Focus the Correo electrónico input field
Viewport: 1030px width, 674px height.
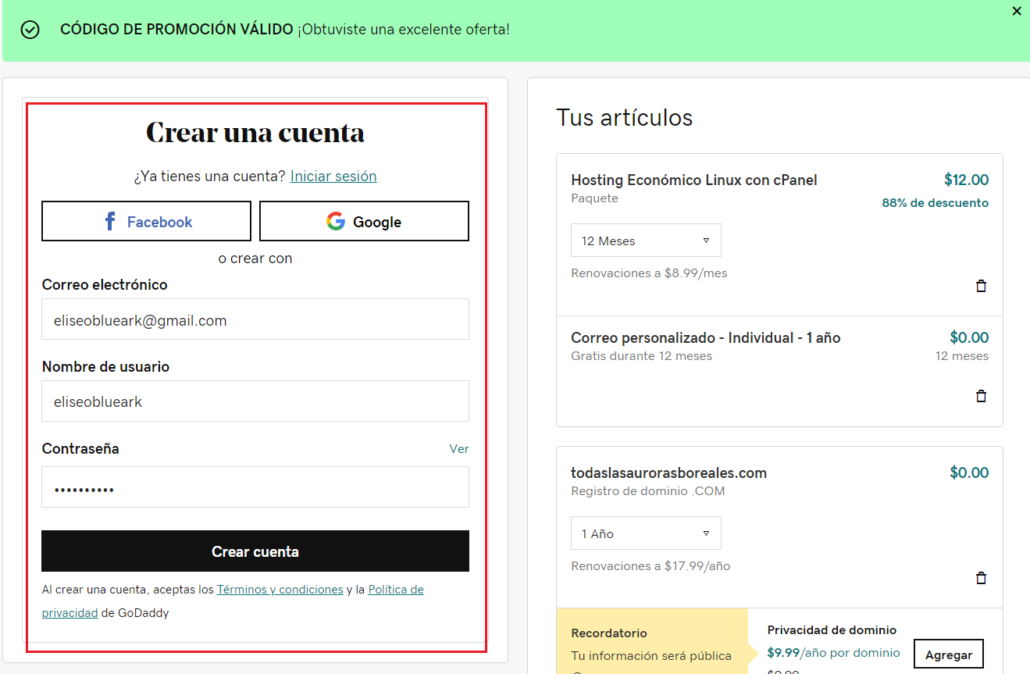coord(255,319)
